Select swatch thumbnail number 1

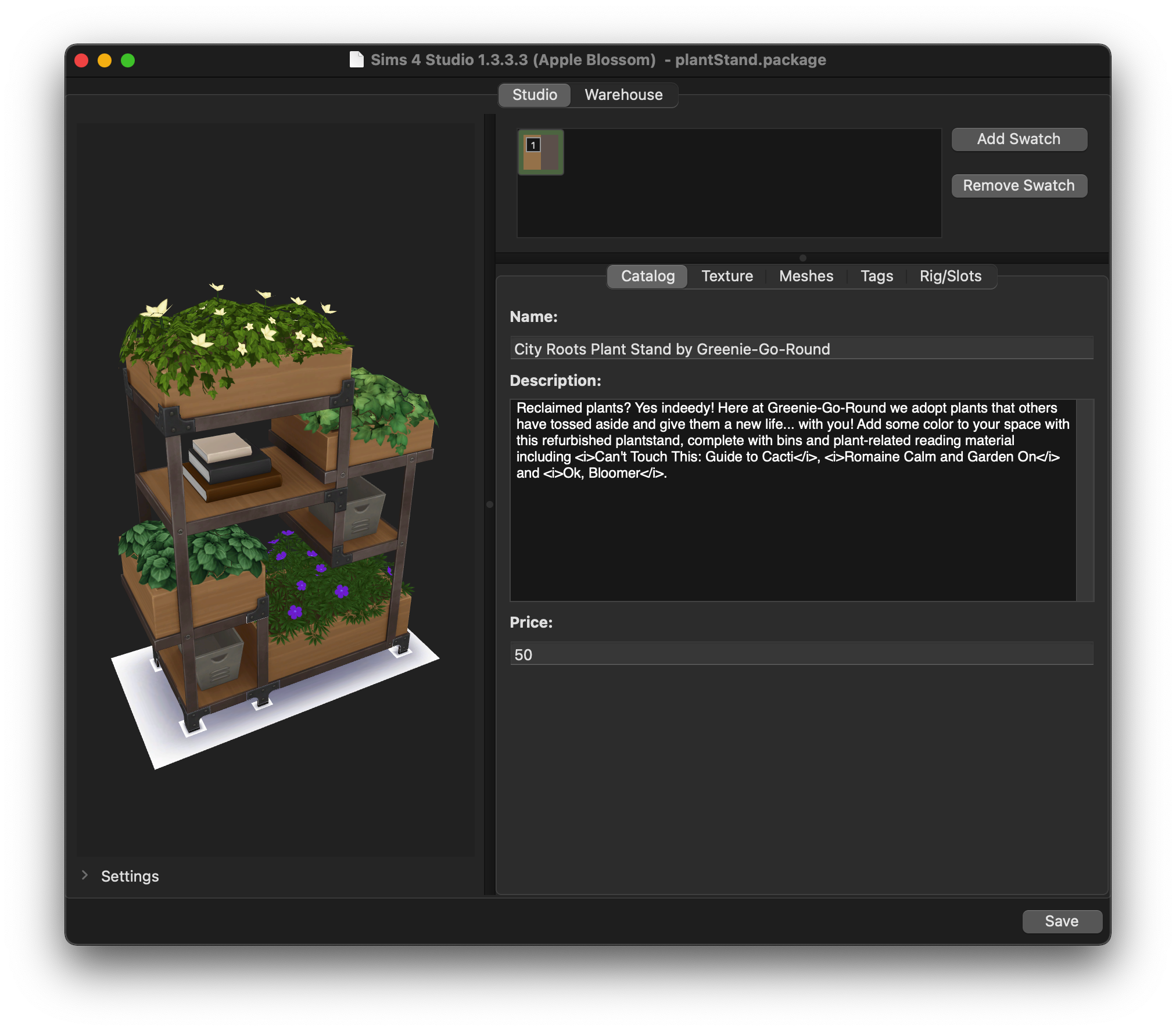tap(540, 153)
